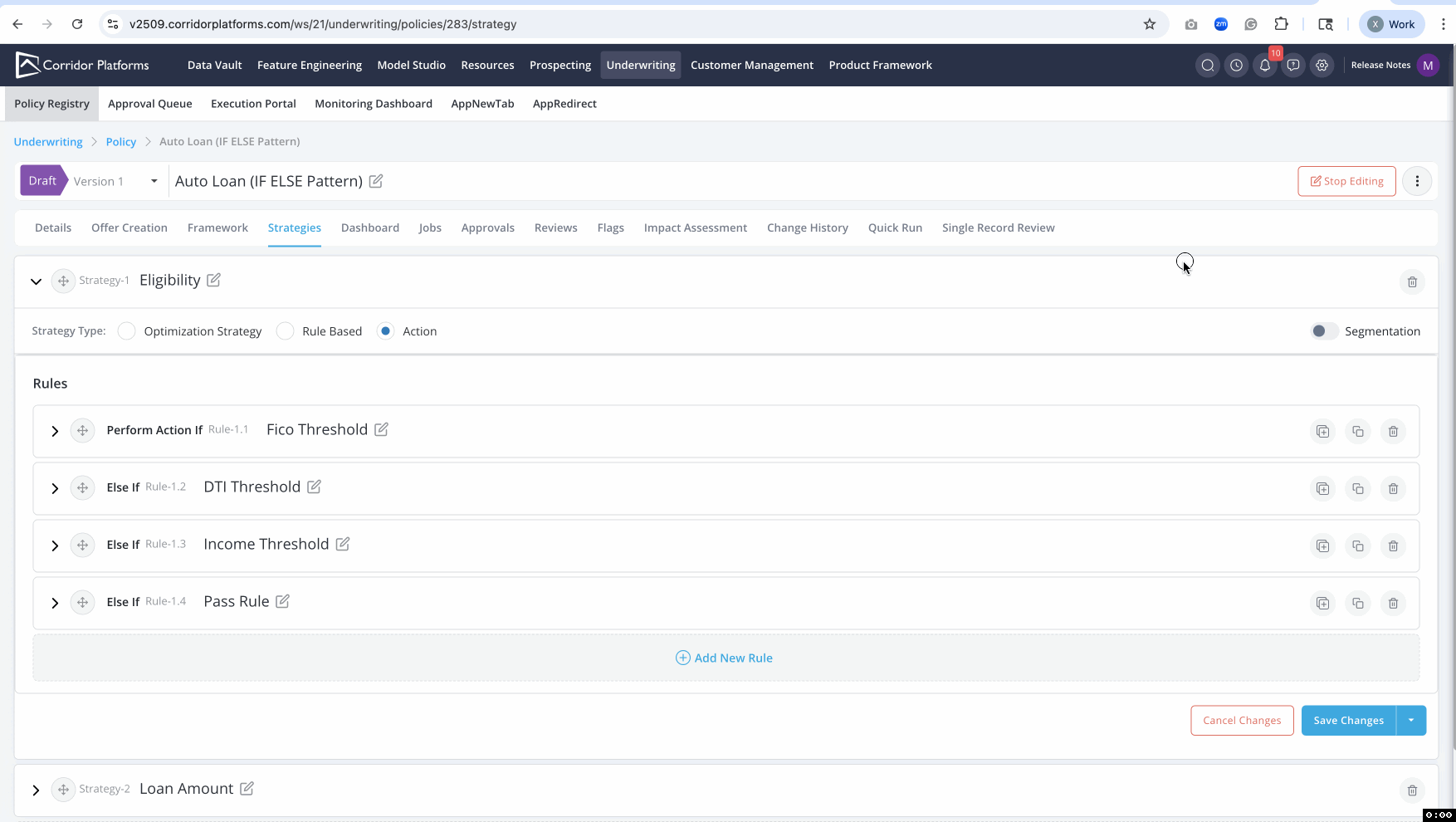Image resolution: width=1456 pixels, height=822 pixels.
Task: Open the settings gear in top navigation
Action: tap(1322, 66)
